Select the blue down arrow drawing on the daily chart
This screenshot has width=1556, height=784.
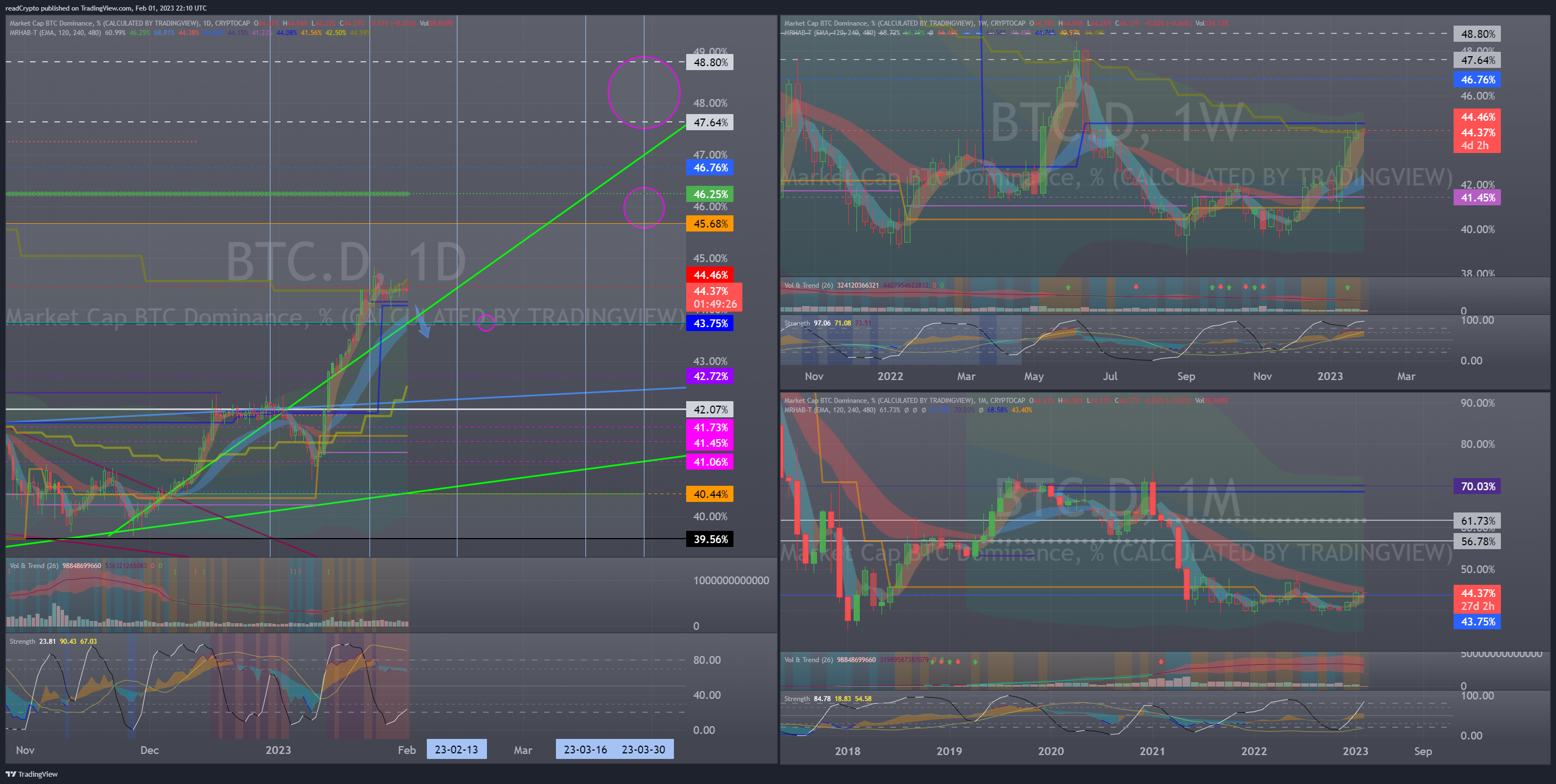point(423,322)
